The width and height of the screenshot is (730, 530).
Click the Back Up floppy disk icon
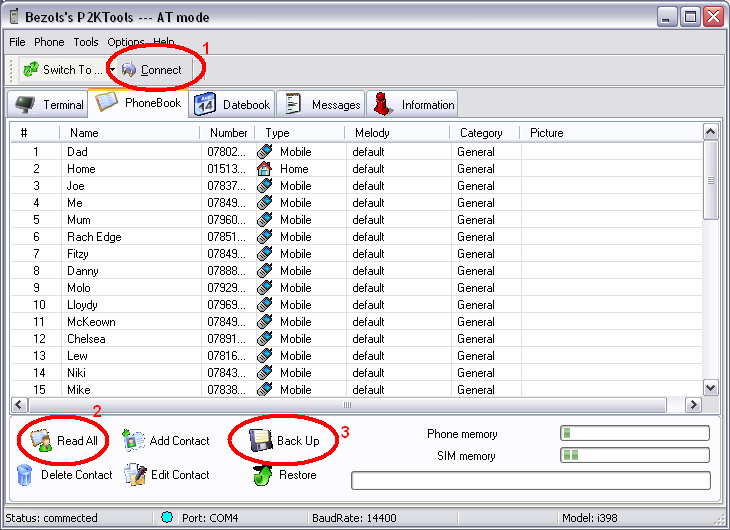point(261,441)
